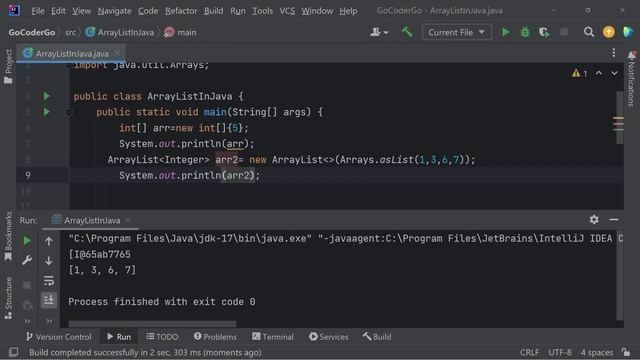Open the Project tool window sidebar button
The width and height of the screenshot is (640, 360).
[x=8, y=67]
